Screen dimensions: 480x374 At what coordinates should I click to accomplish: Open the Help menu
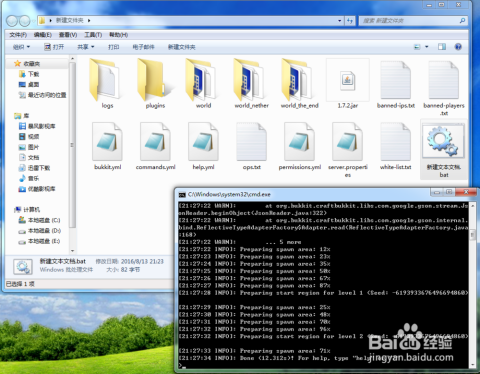pyautogui.click(x=118, y=35)
